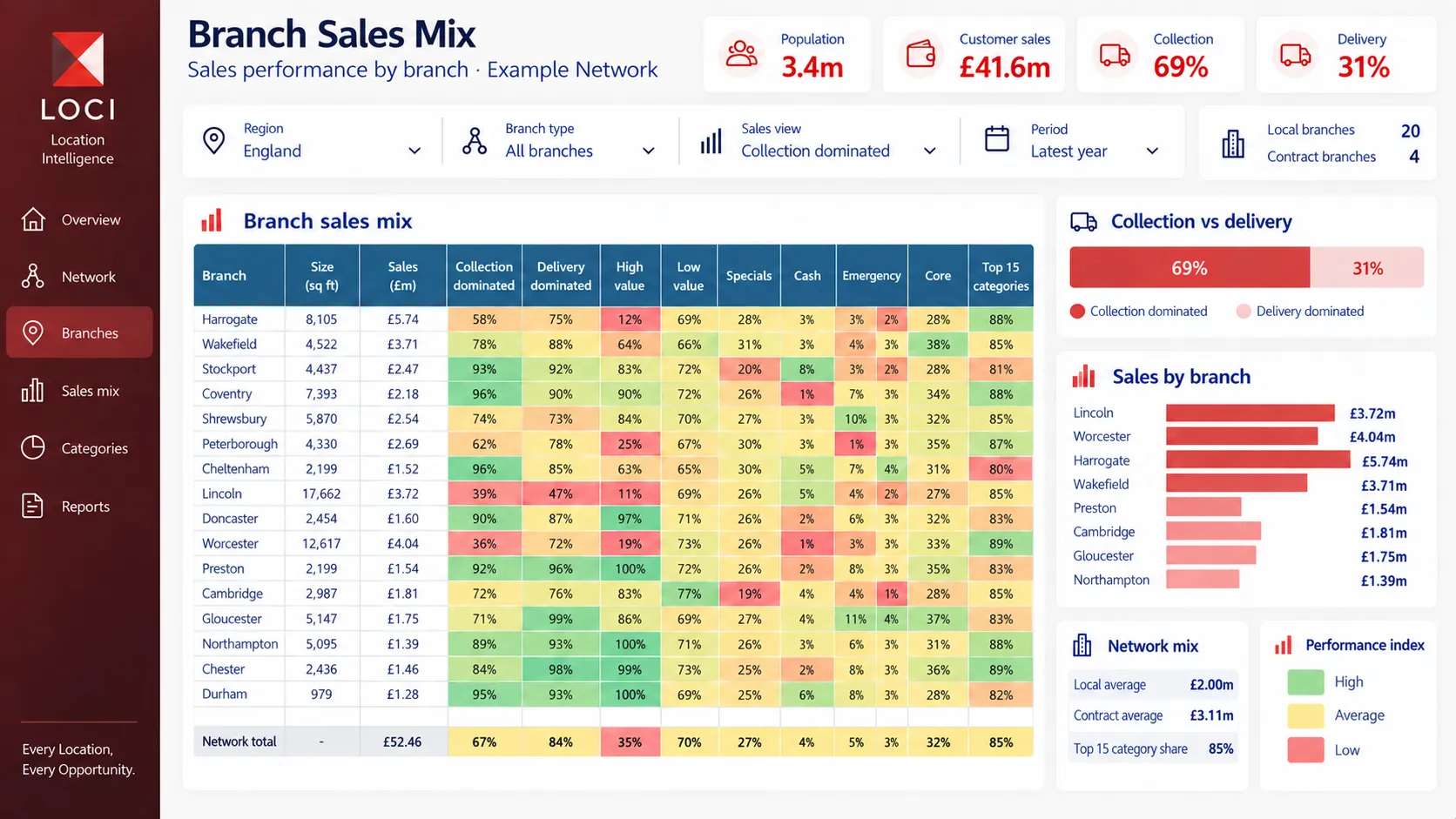Click the Branch type network icon
This screenshot has height=819, width=1456.
(475, 141)
